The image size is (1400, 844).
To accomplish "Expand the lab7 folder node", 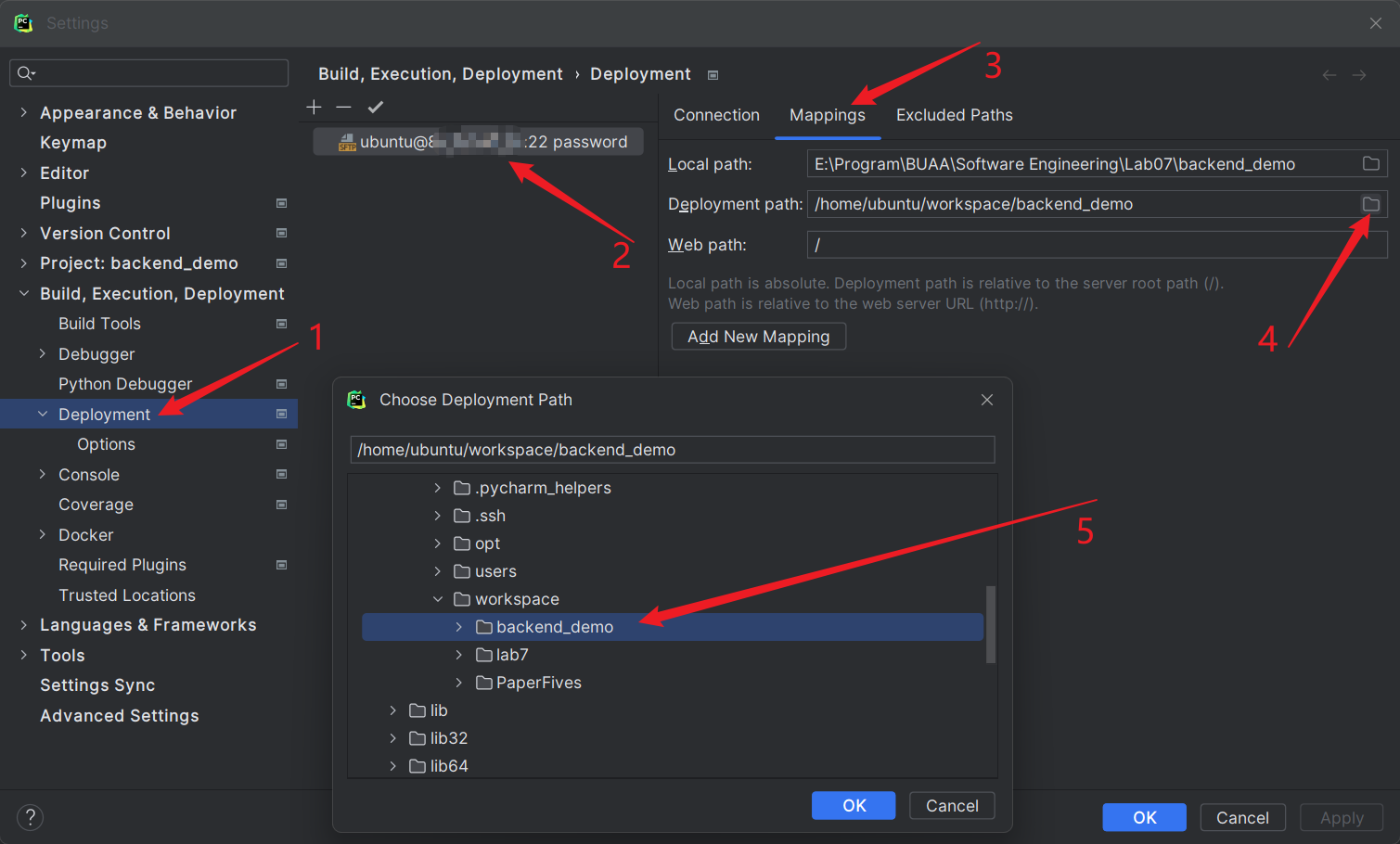I will [459, 655].
